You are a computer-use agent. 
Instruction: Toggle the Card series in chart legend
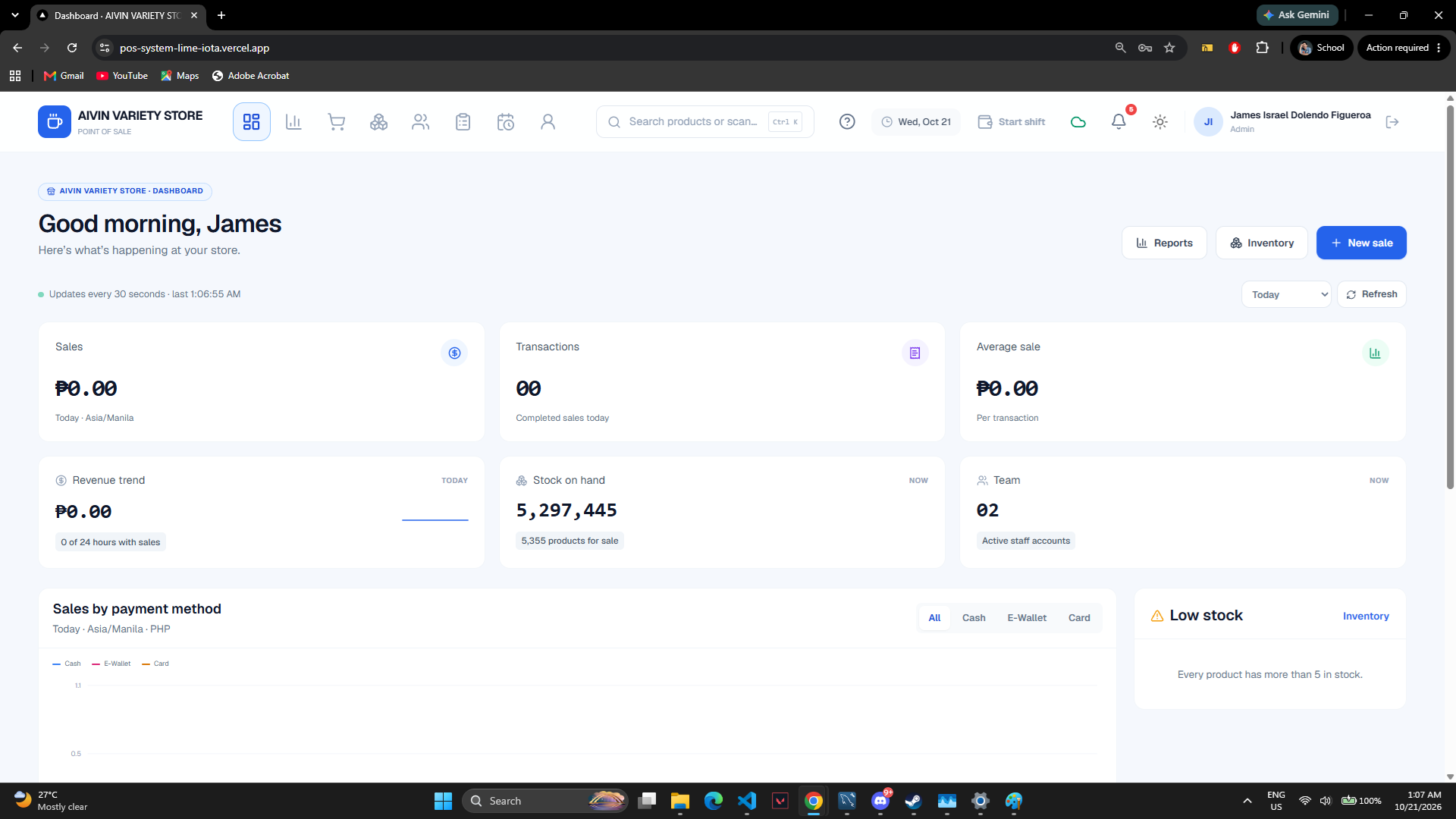tap(155, 664)
